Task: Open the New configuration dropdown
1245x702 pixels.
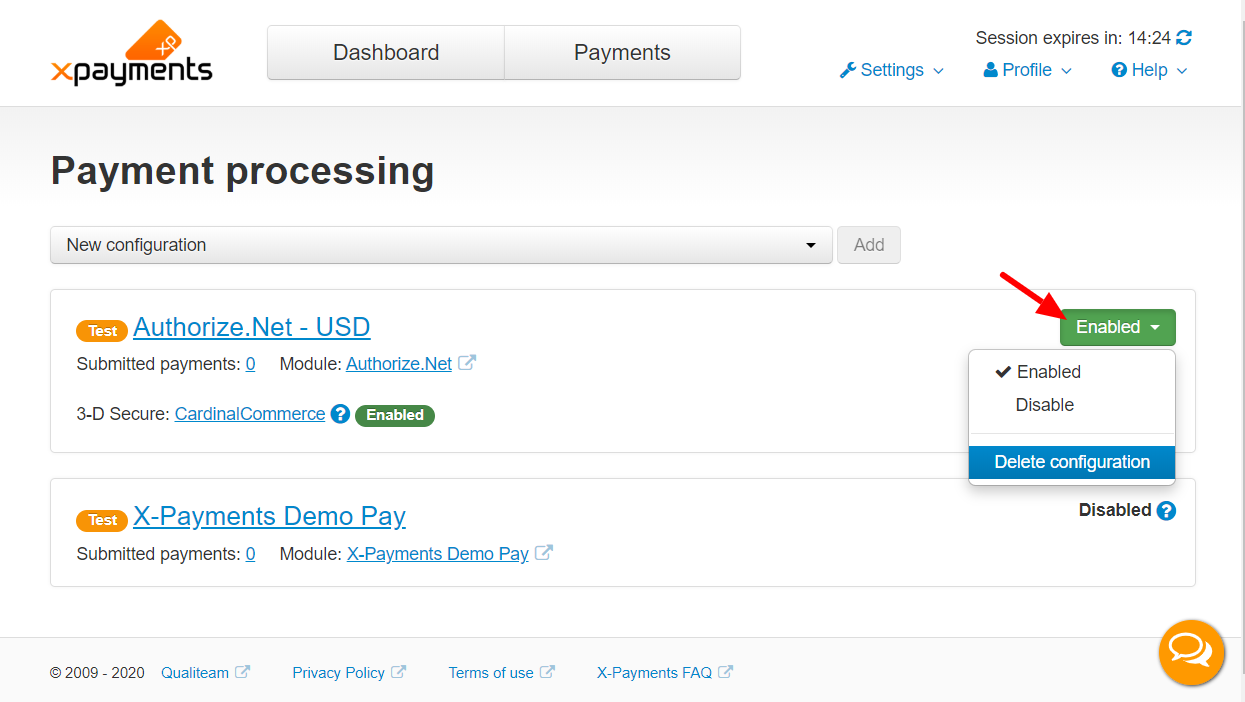Action: click(x=441, y=245)
